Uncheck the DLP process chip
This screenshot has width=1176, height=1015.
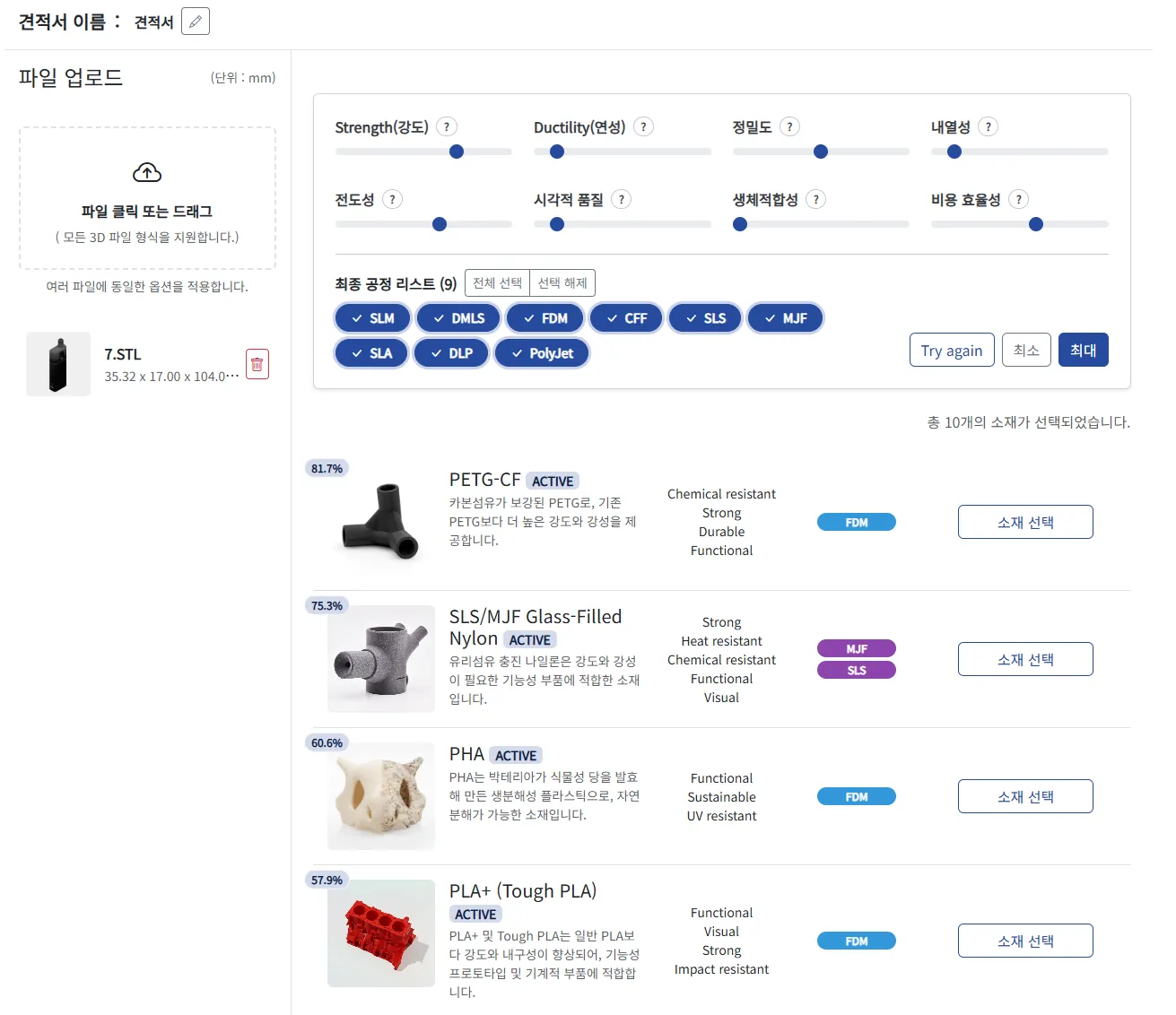[x=451, y=353]
